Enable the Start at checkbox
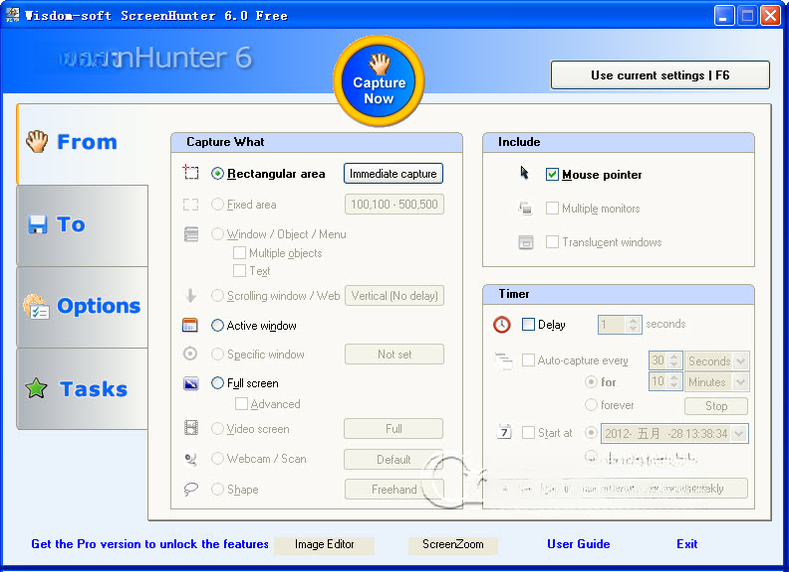The height and width of the screenshot is (572, 789). pos(528,433)
